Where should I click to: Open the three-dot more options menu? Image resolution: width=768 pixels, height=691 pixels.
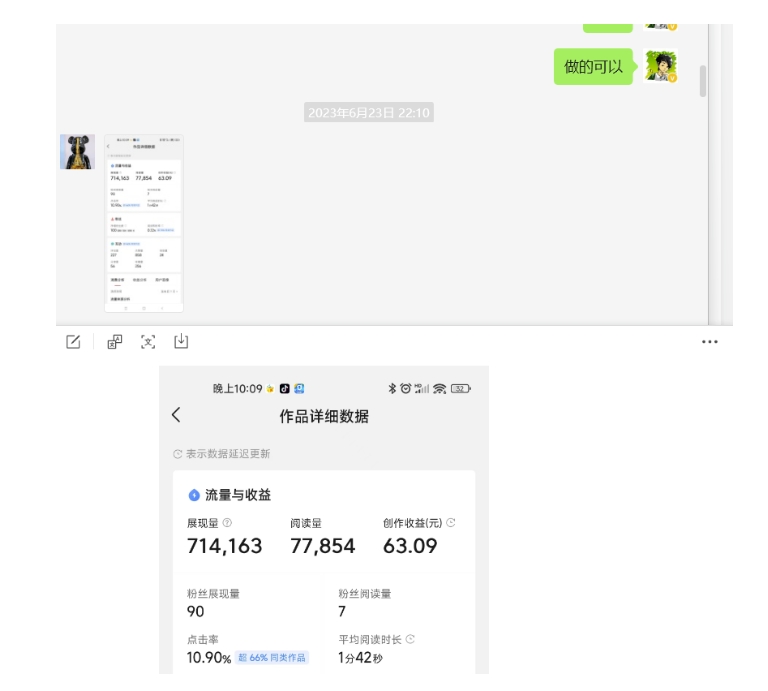pyautogui.click(x=710, y=342)
